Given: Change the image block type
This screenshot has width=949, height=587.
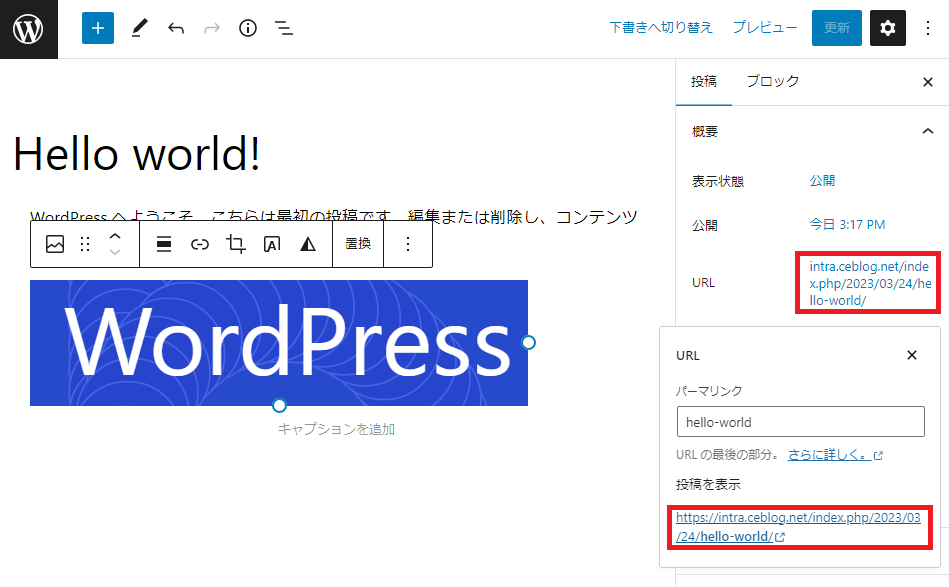Looking at the screenshot, I should [55, 244].
